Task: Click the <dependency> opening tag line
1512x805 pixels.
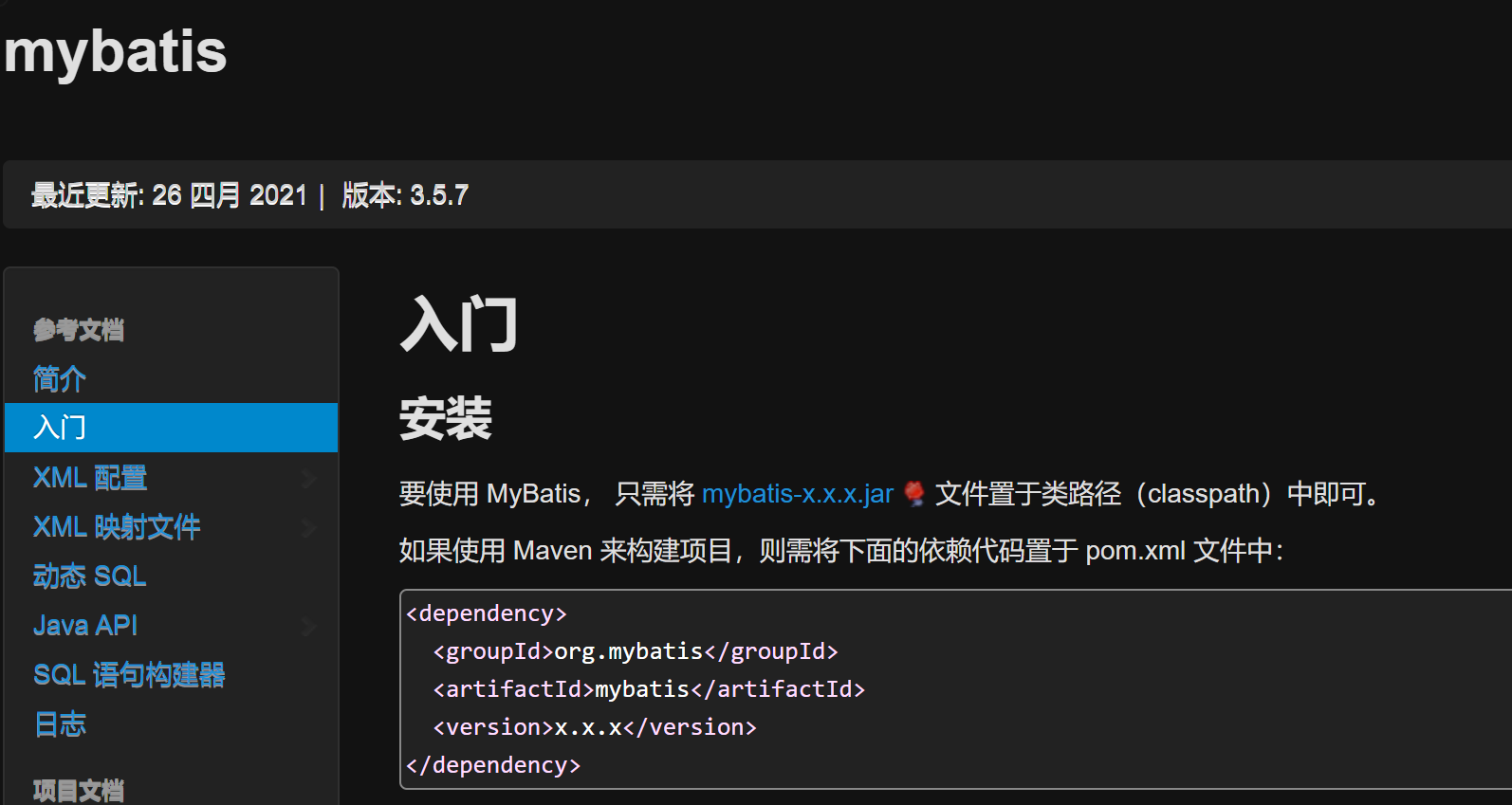Action: click(487, 613)
